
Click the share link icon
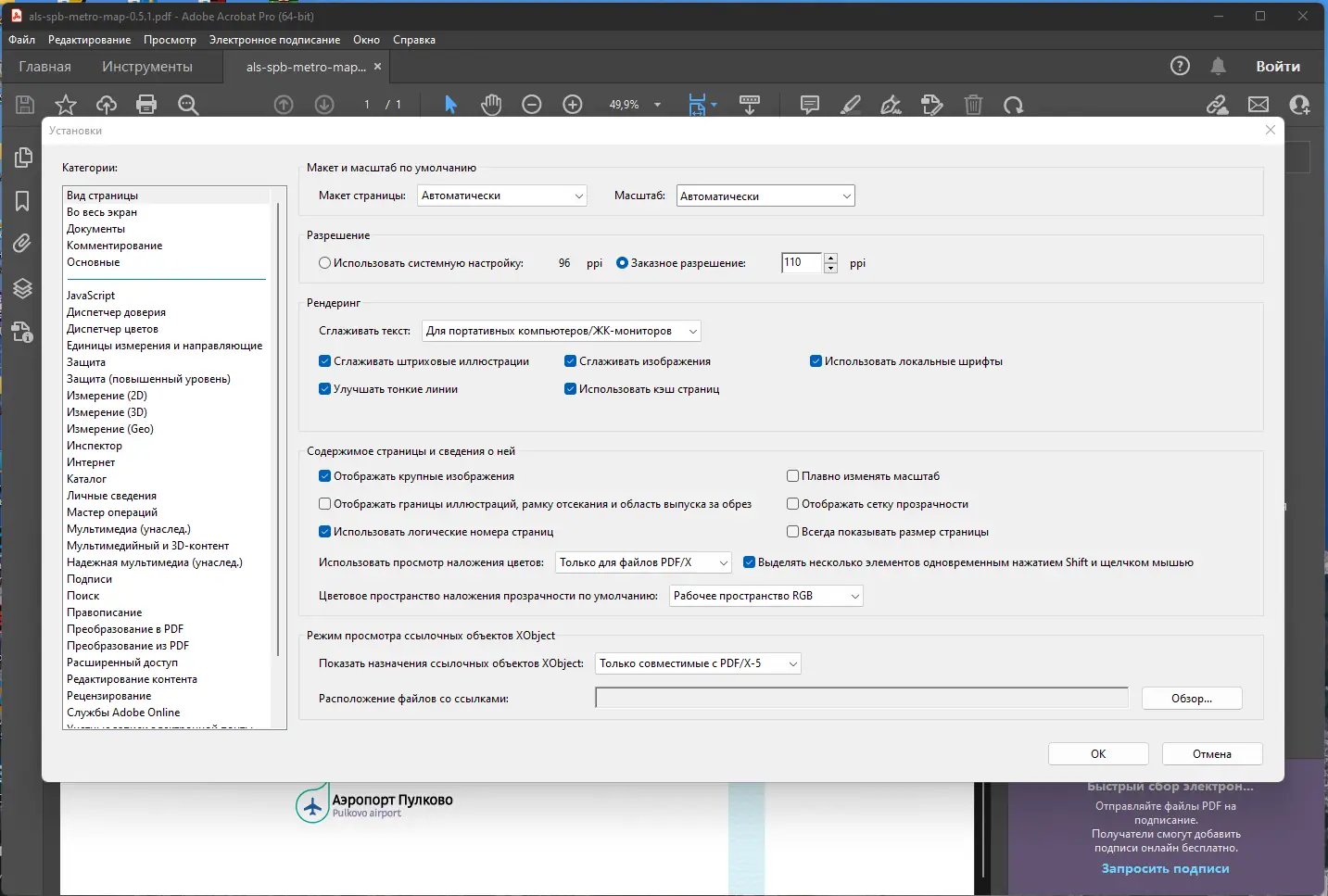pyautogui.click(x=1218, y=105)
